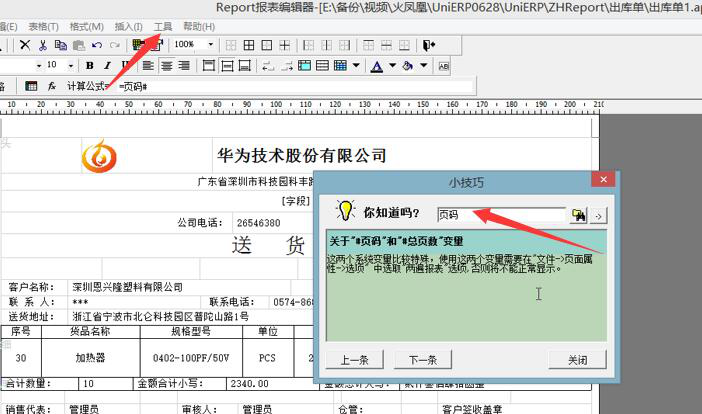Viewport: 702px width, 414px height.
Task: Open the font name dropdown arrow
Action: point(39,66)
